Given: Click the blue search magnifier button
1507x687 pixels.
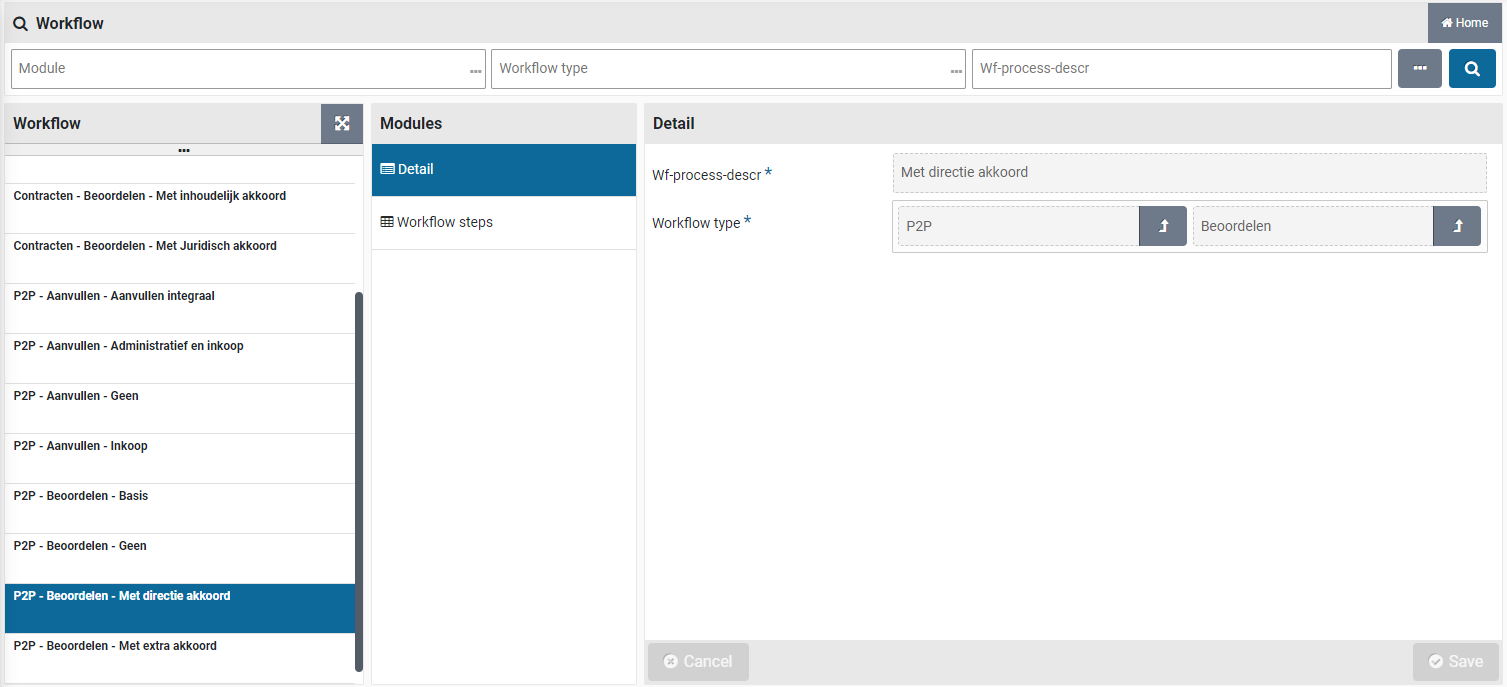Looking at the screenshot, I should (1471, 69).
